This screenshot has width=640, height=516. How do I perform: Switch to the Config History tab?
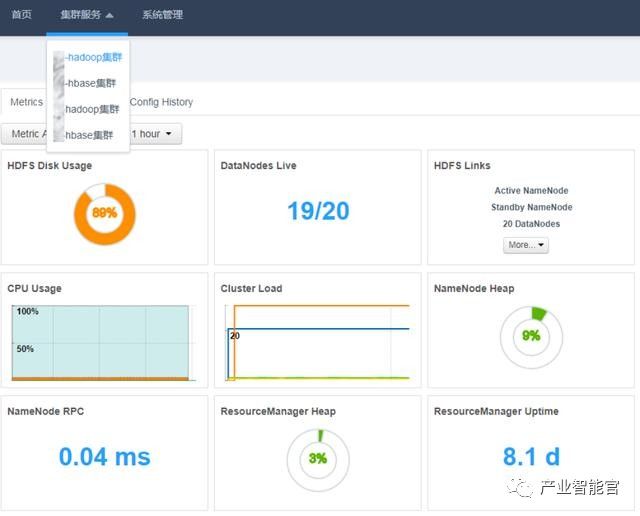click(x=161, y=102)
